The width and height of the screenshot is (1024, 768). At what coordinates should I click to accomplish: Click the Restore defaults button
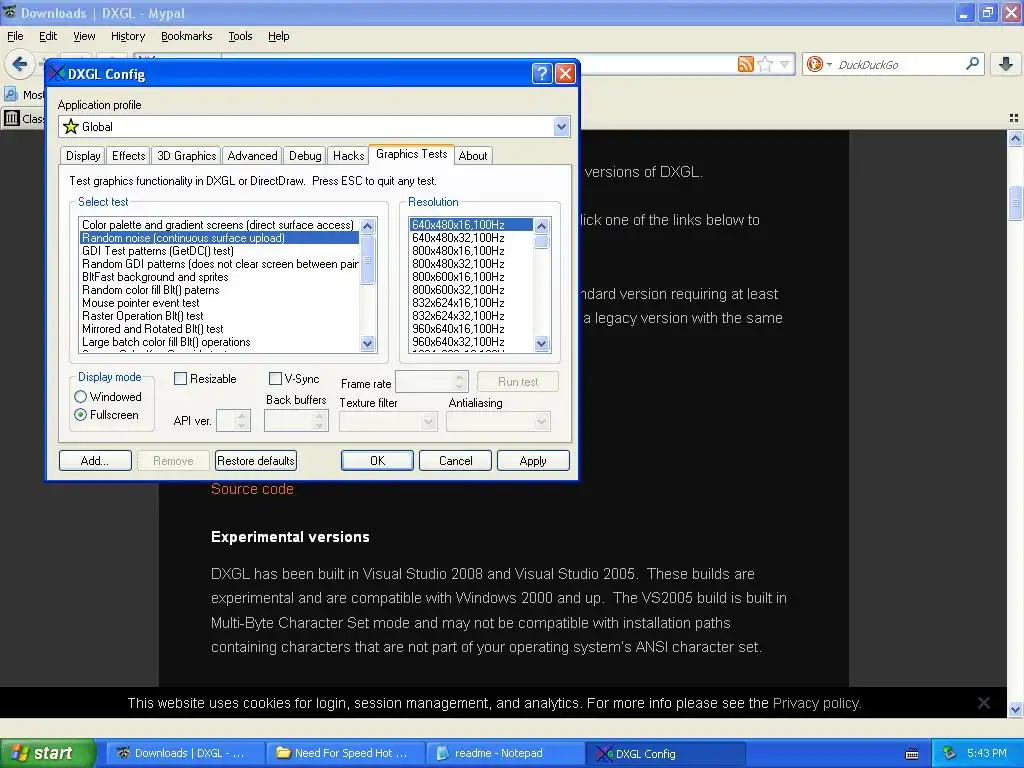tap(255, 460)
